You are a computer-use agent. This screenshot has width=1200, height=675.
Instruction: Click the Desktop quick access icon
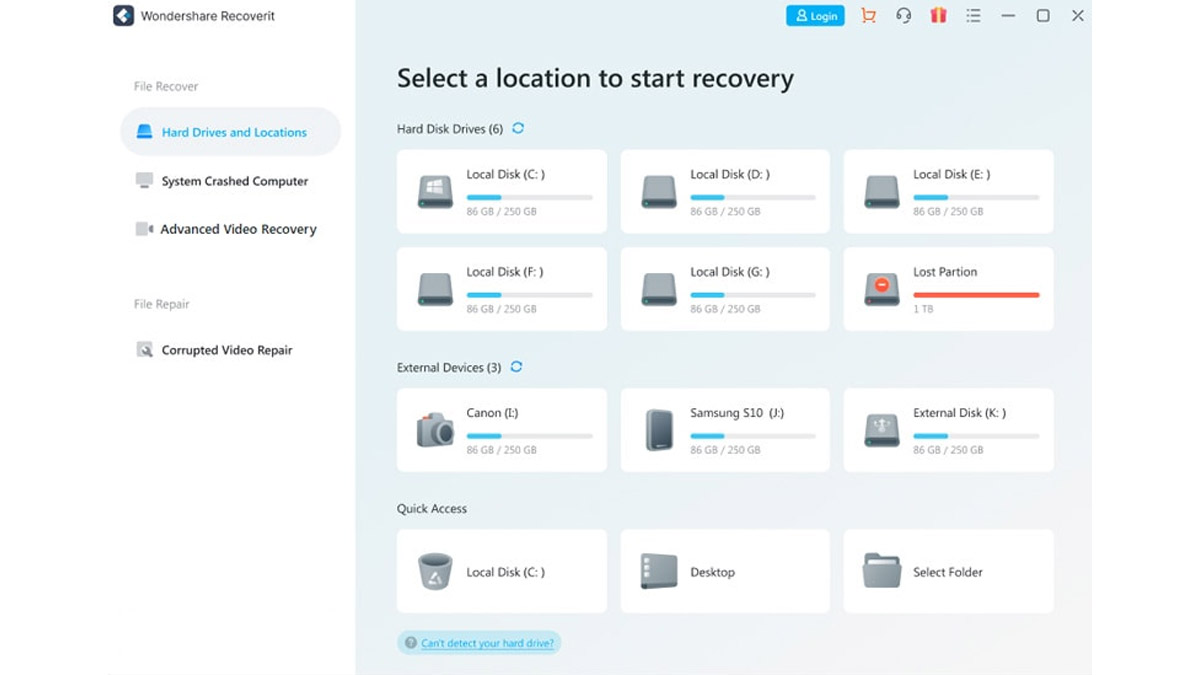point(659,572)
